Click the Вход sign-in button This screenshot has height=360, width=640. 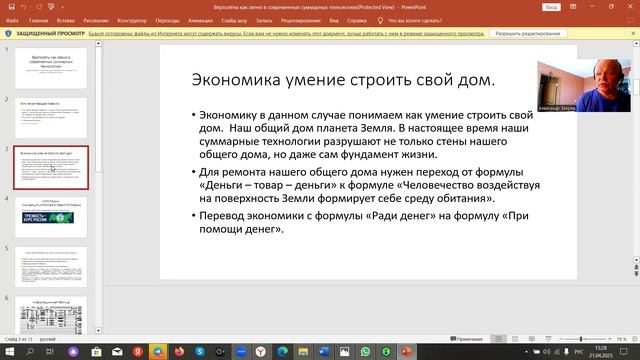pos(551,7)
